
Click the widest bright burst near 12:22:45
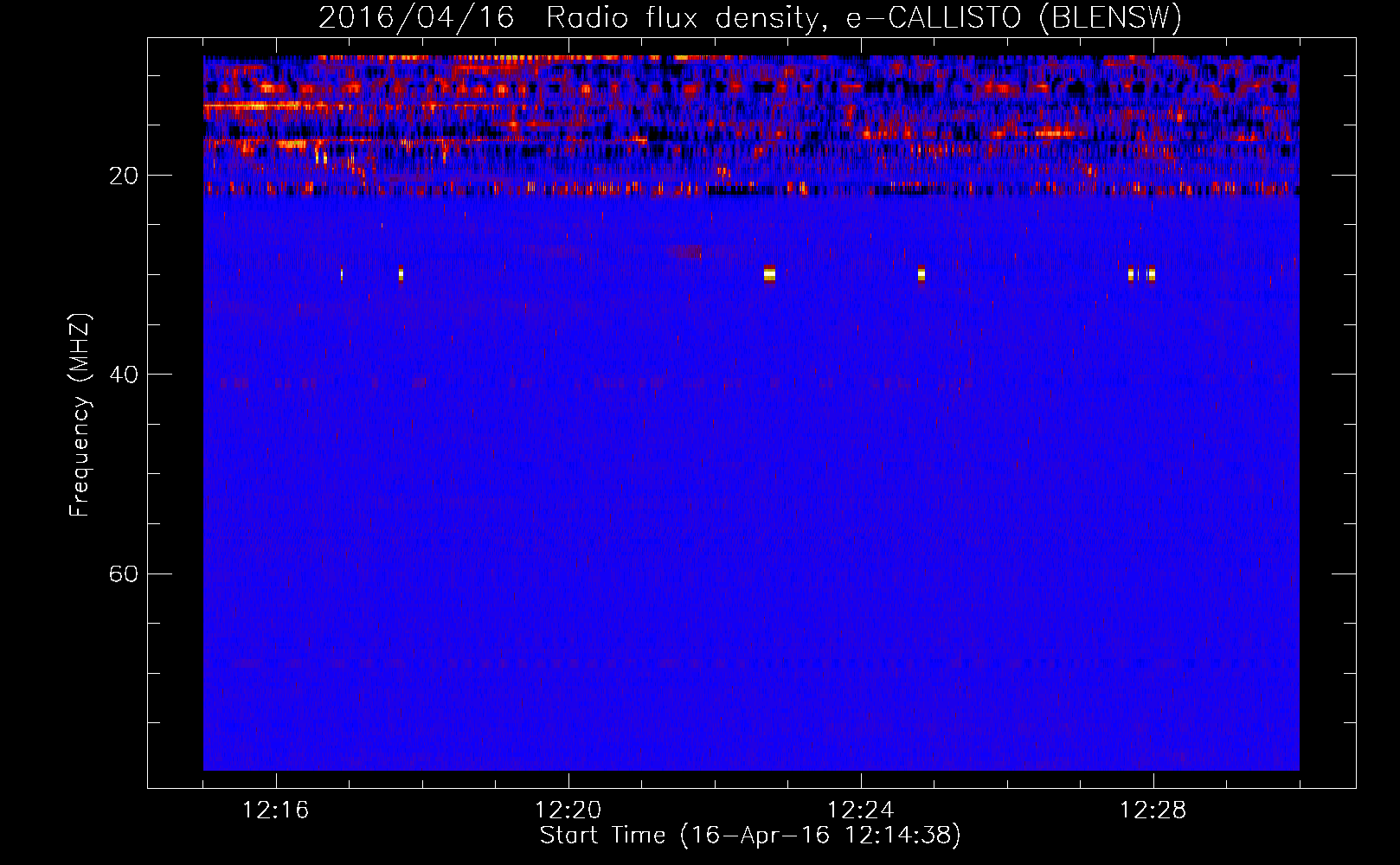pos(769,274)
